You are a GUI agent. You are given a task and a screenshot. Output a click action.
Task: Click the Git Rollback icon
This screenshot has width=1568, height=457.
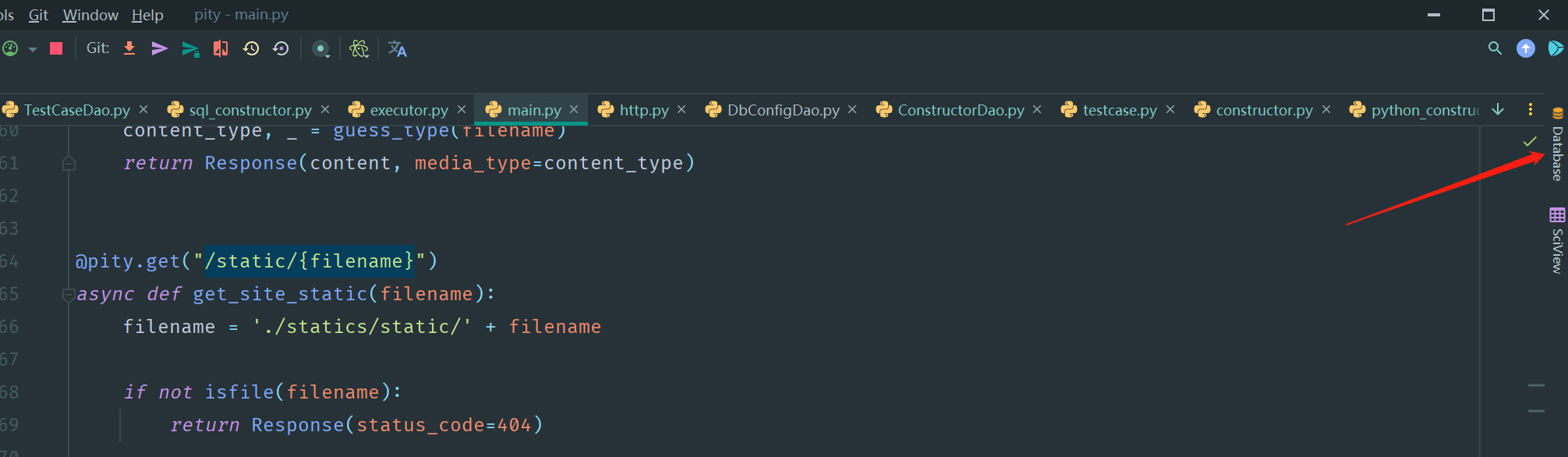pos(281,48)
